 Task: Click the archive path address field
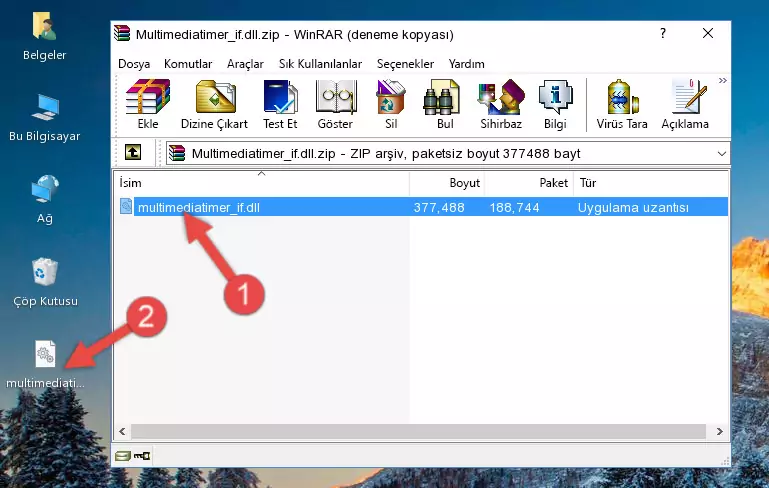(447, 154)
